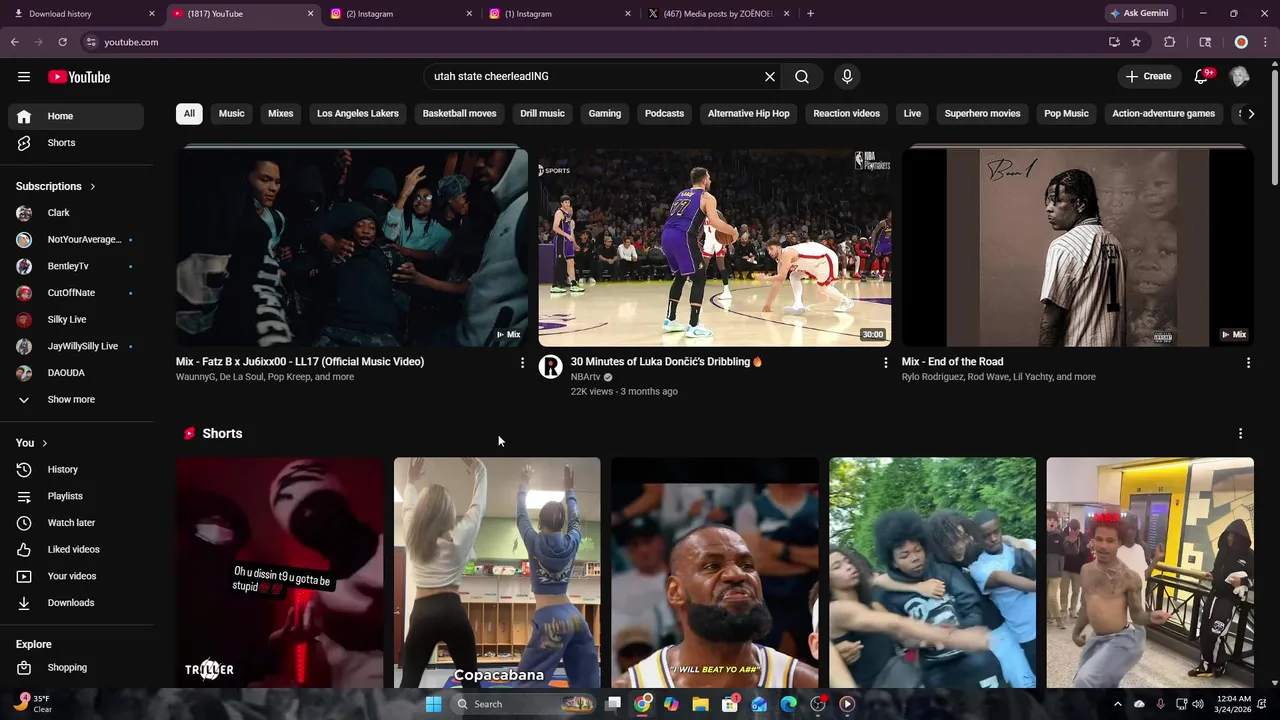Start voice search with the microphone icon
This screenshot has height=720, width=1280.
[847, 76]
